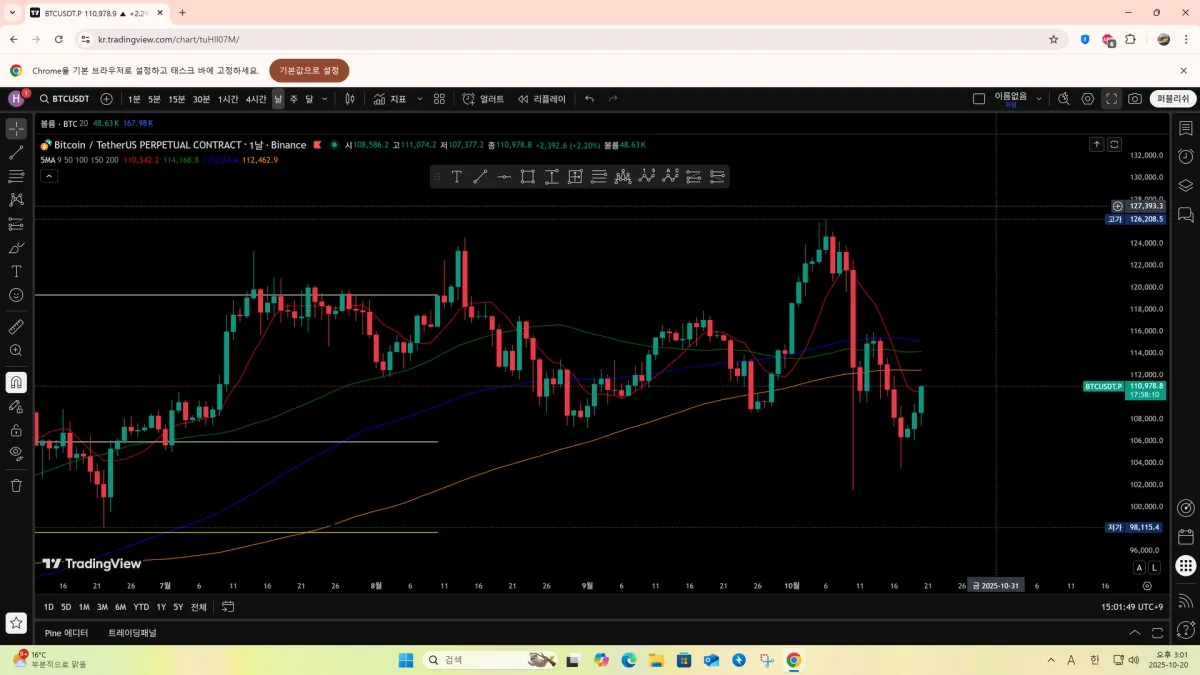
Task: Open the BTCUSDT symbol search
Action: point(65,99)
